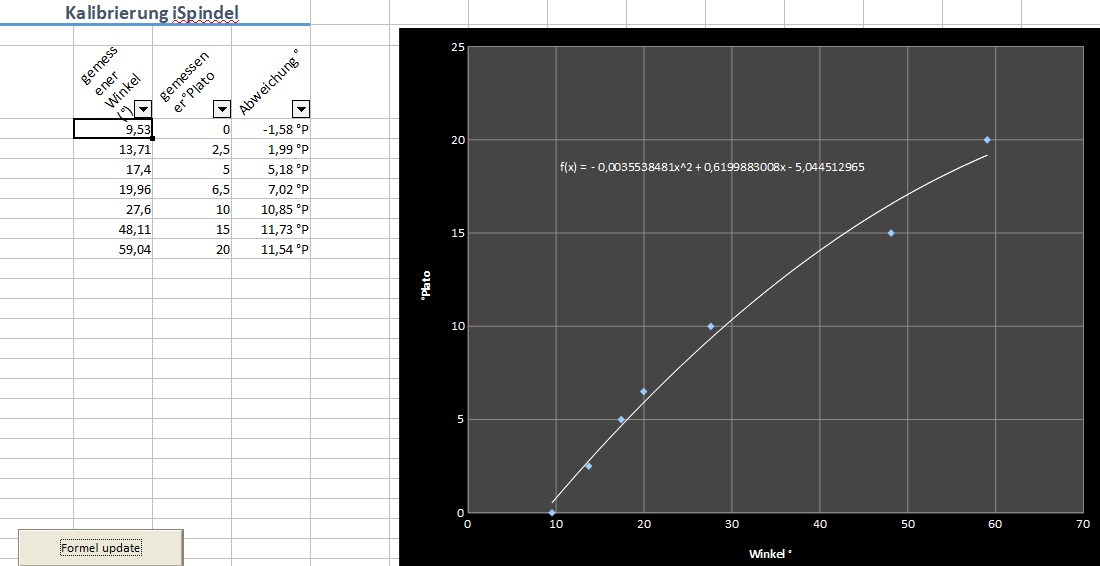Click the trendline equation label in chart
Viewport: 1100px width, 566px height.
tap(712, 167)
